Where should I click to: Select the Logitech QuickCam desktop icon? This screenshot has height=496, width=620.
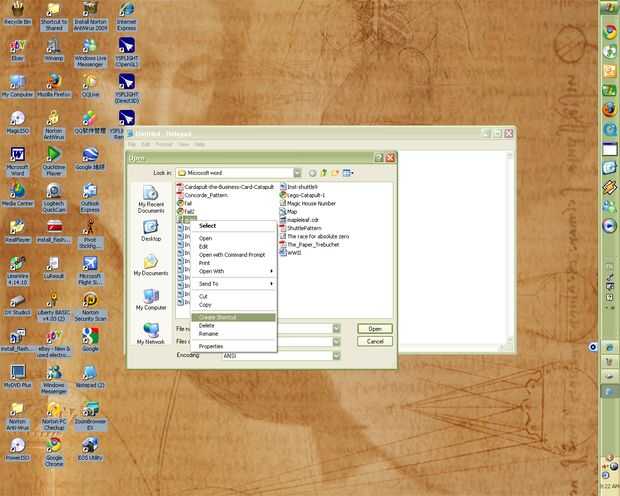point(54,198)
